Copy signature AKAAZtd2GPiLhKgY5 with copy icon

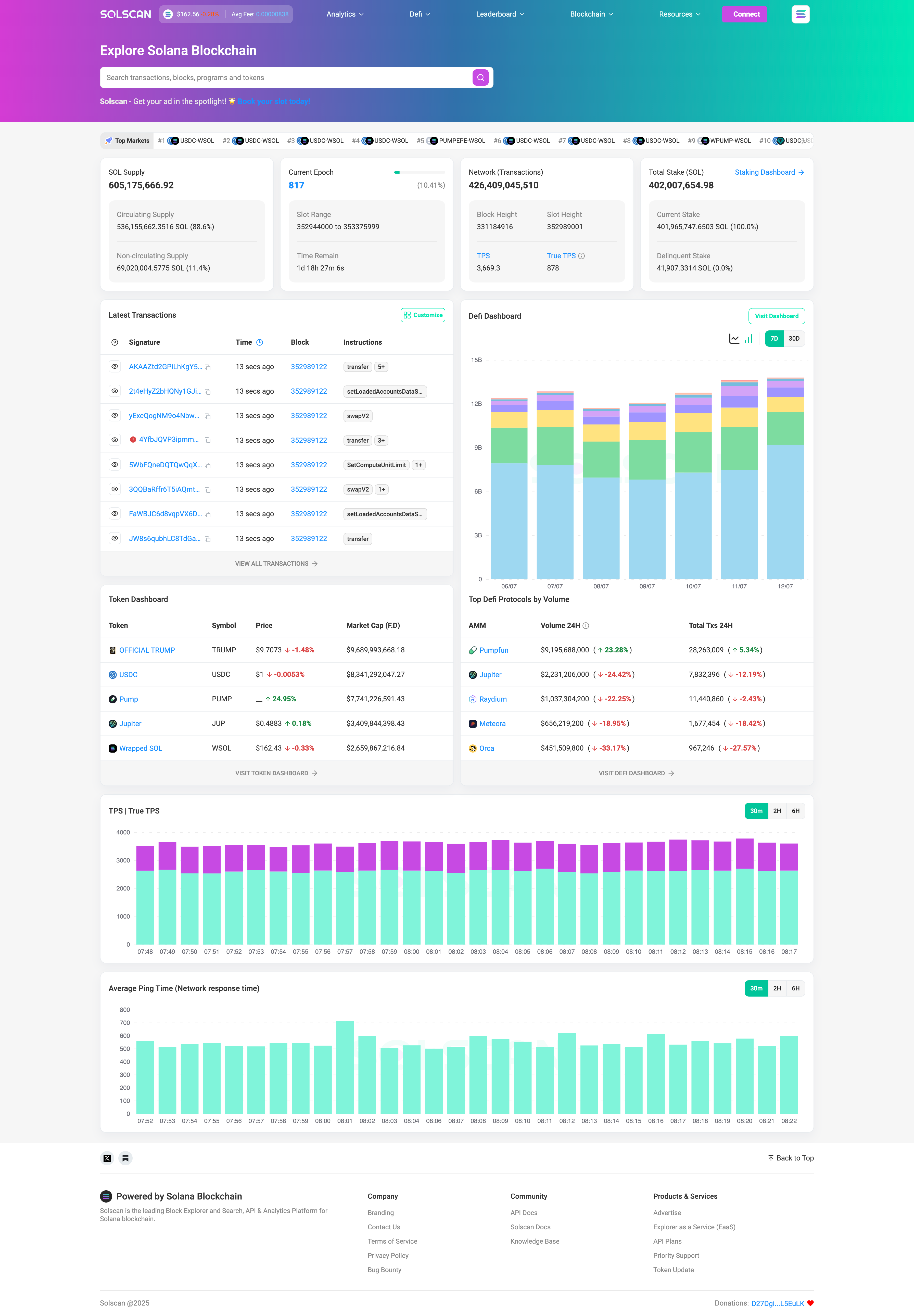pyautogui.click(x=208, y=367)
